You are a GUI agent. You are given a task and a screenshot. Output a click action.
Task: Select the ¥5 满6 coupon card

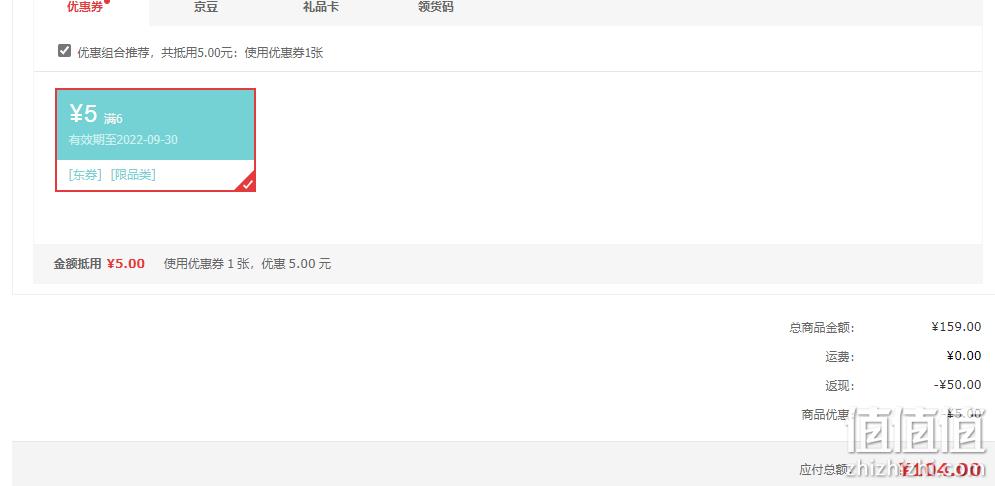pos(155,140)
